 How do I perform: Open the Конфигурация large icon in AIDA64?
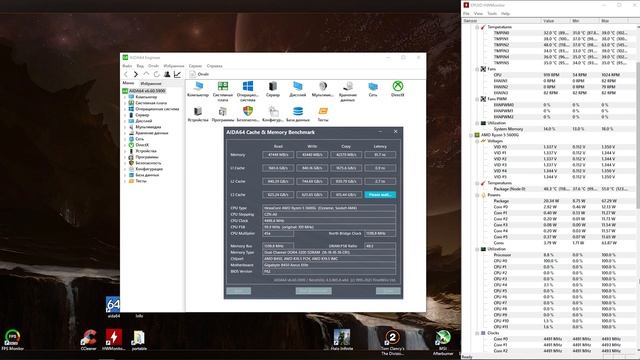273,114
